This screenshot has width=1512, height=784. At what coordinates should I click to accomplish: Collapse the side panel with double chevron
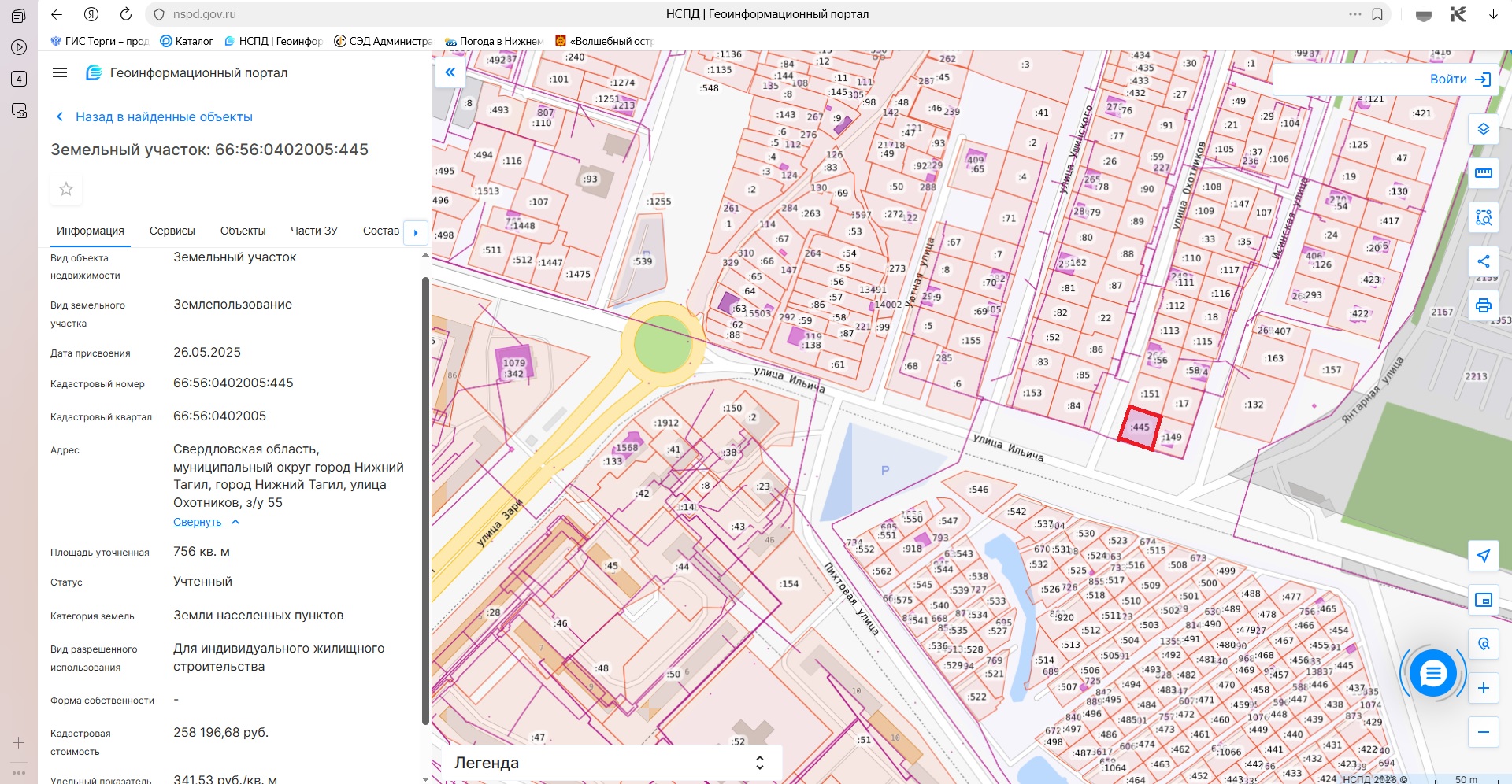450,72
